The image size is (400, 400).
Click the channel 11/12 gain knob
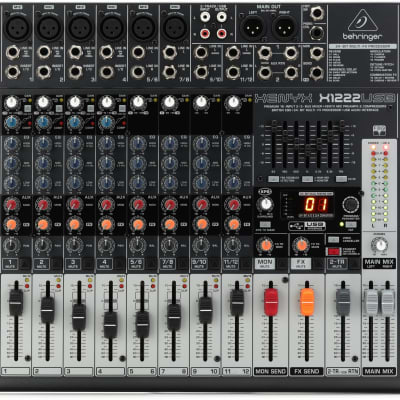coord(233,103)
